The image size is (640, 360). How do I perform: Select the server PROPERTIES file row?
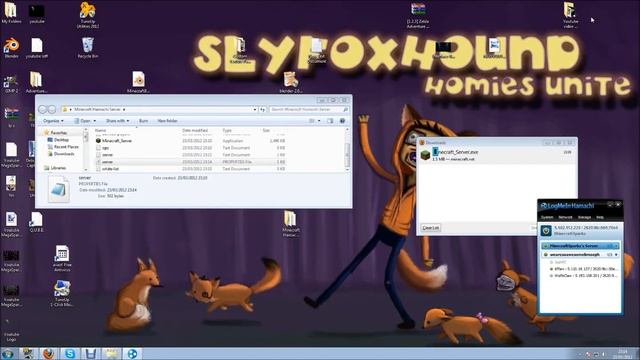pos(190,162)
